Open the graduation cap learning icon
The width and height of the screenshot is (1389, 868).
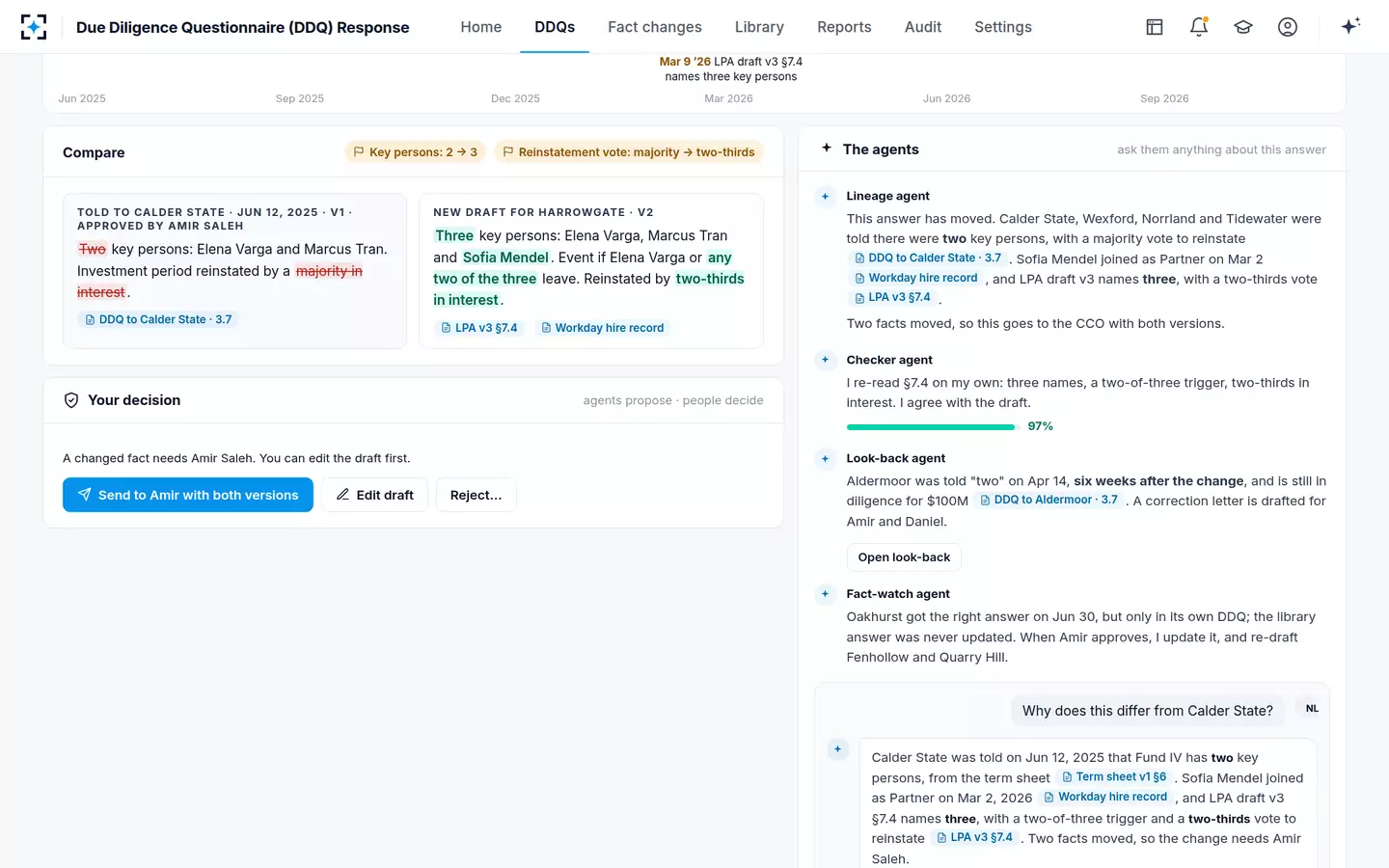point(1243,27)
